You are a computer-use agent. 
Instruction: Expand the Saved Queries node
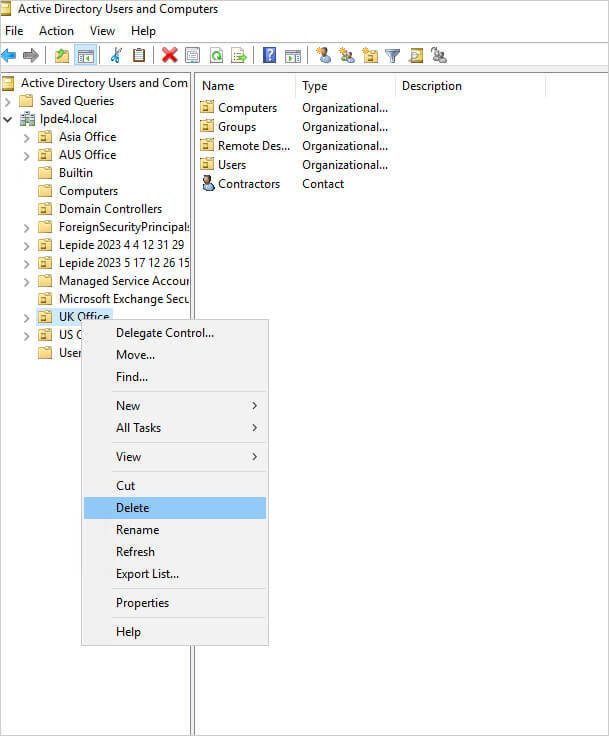[8, 101]
